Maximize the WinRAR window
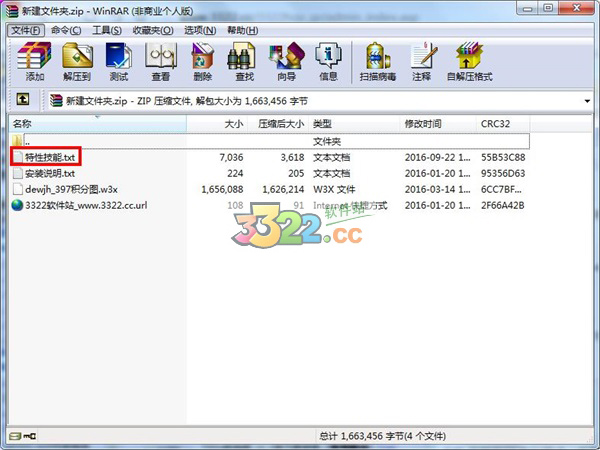 [x=548, y=8]
